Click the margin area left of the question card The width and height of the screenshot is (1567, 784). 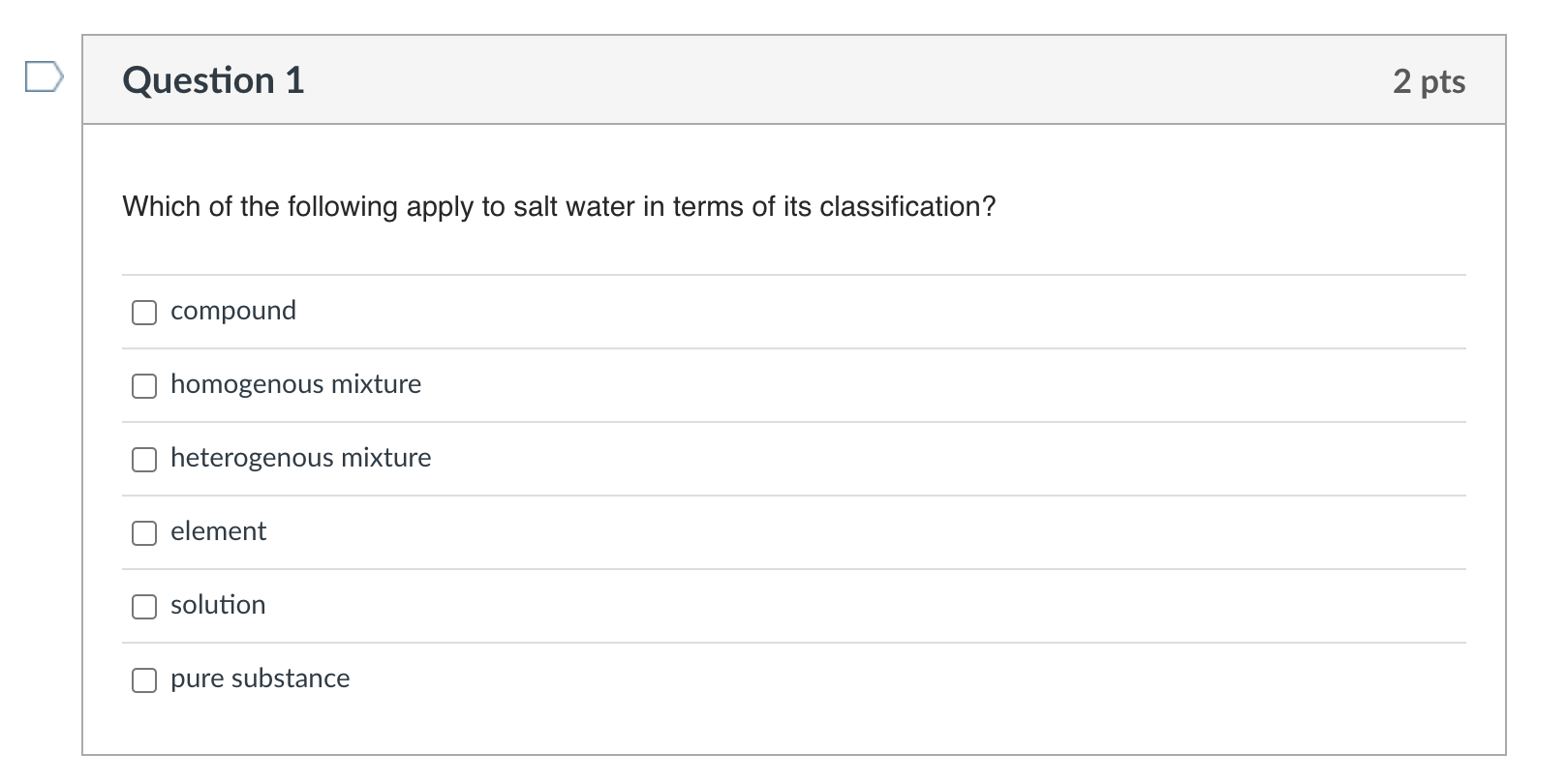[39, 387]
